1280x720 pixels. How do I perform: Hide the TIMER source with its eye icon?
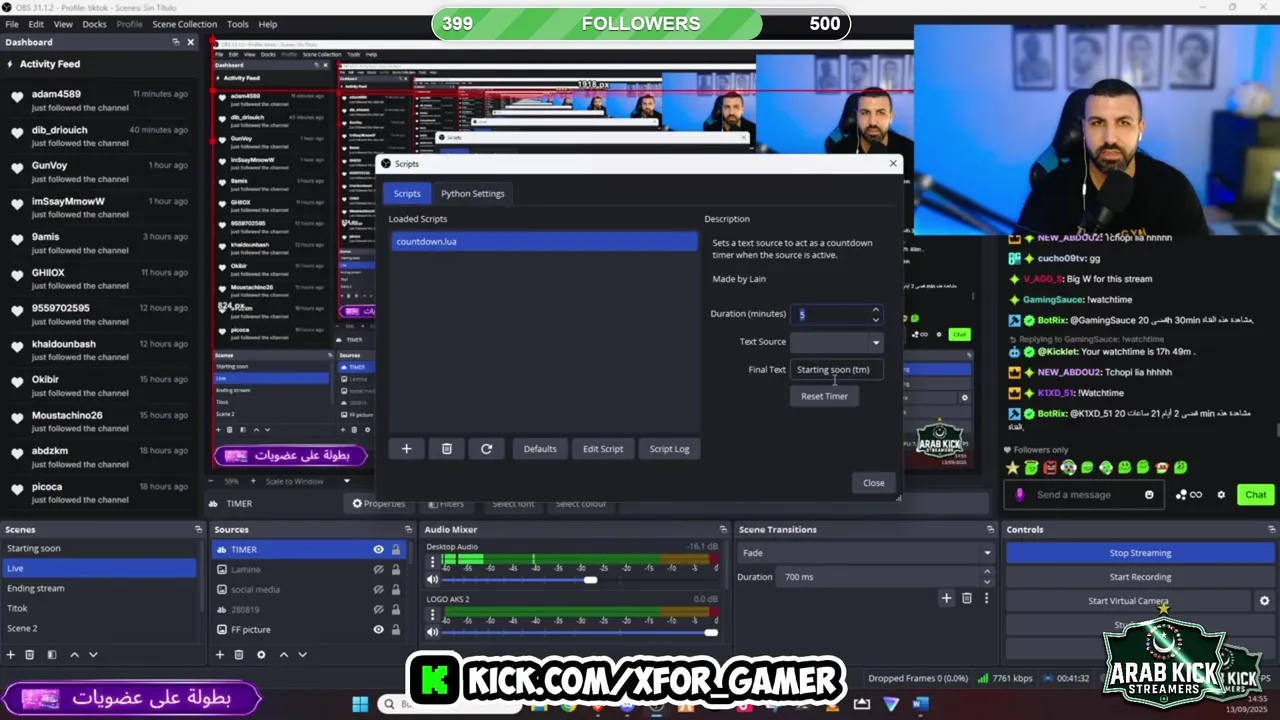click(378, 550)
